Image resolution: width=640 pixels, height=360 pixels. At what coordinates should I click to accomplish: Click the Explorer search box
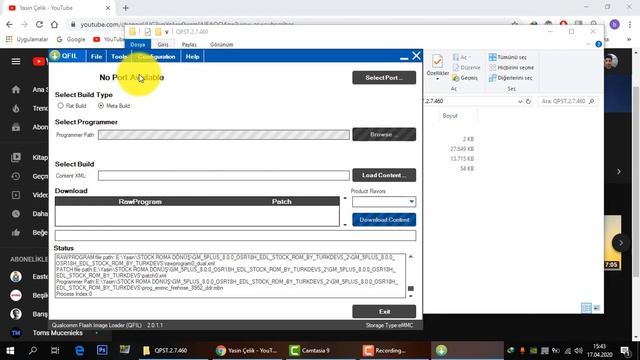[567, 101]
